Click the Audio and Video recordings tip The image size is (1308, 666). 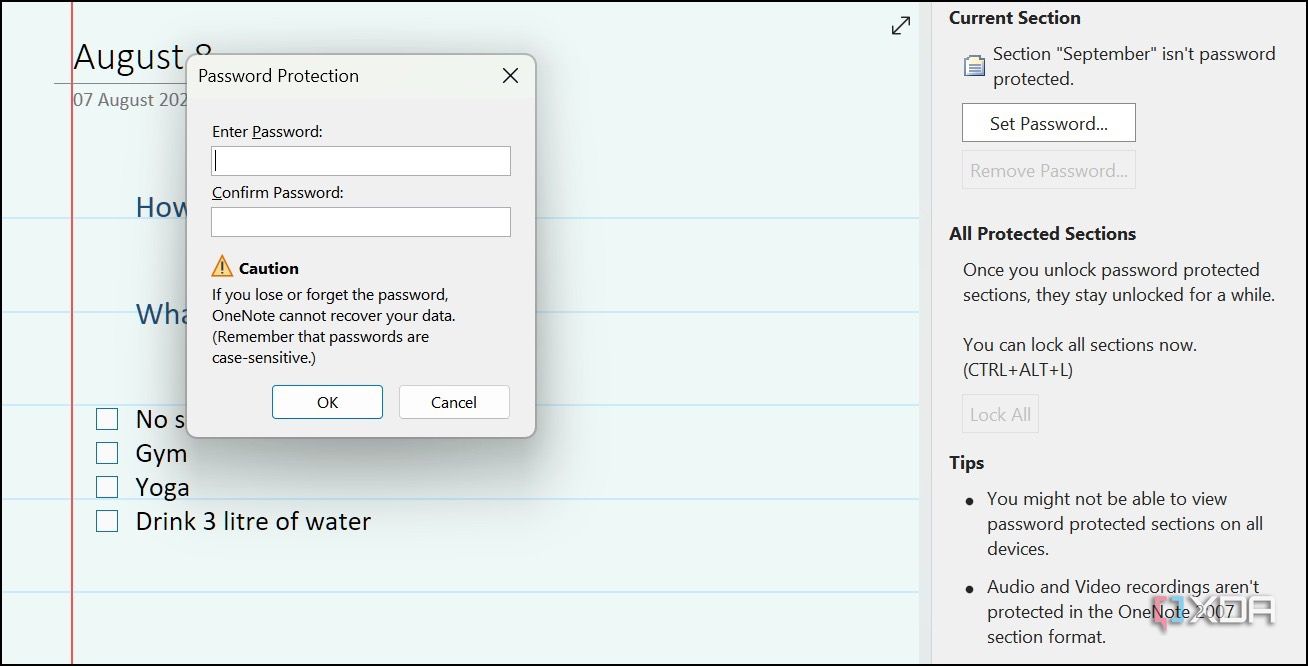(1123, 612)
